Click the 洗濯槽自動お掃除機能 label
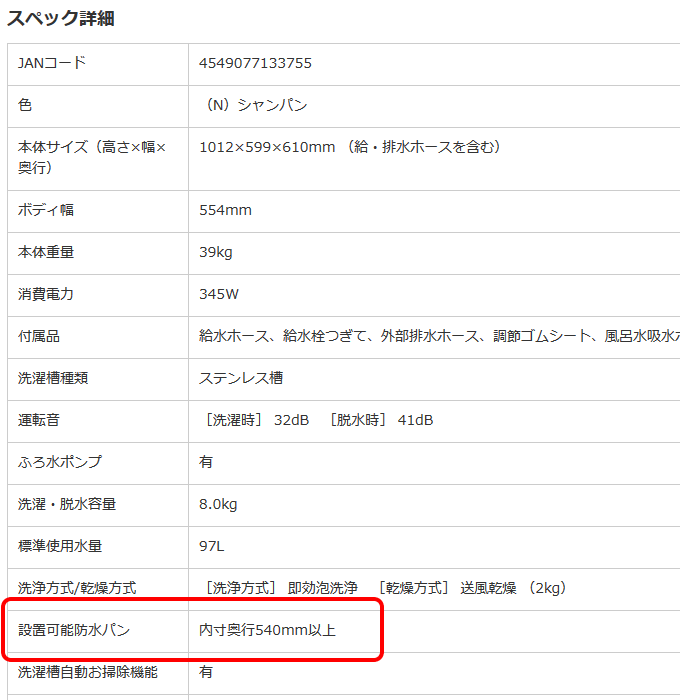Viewport: 680px width, 700px height. coord(88,672)
